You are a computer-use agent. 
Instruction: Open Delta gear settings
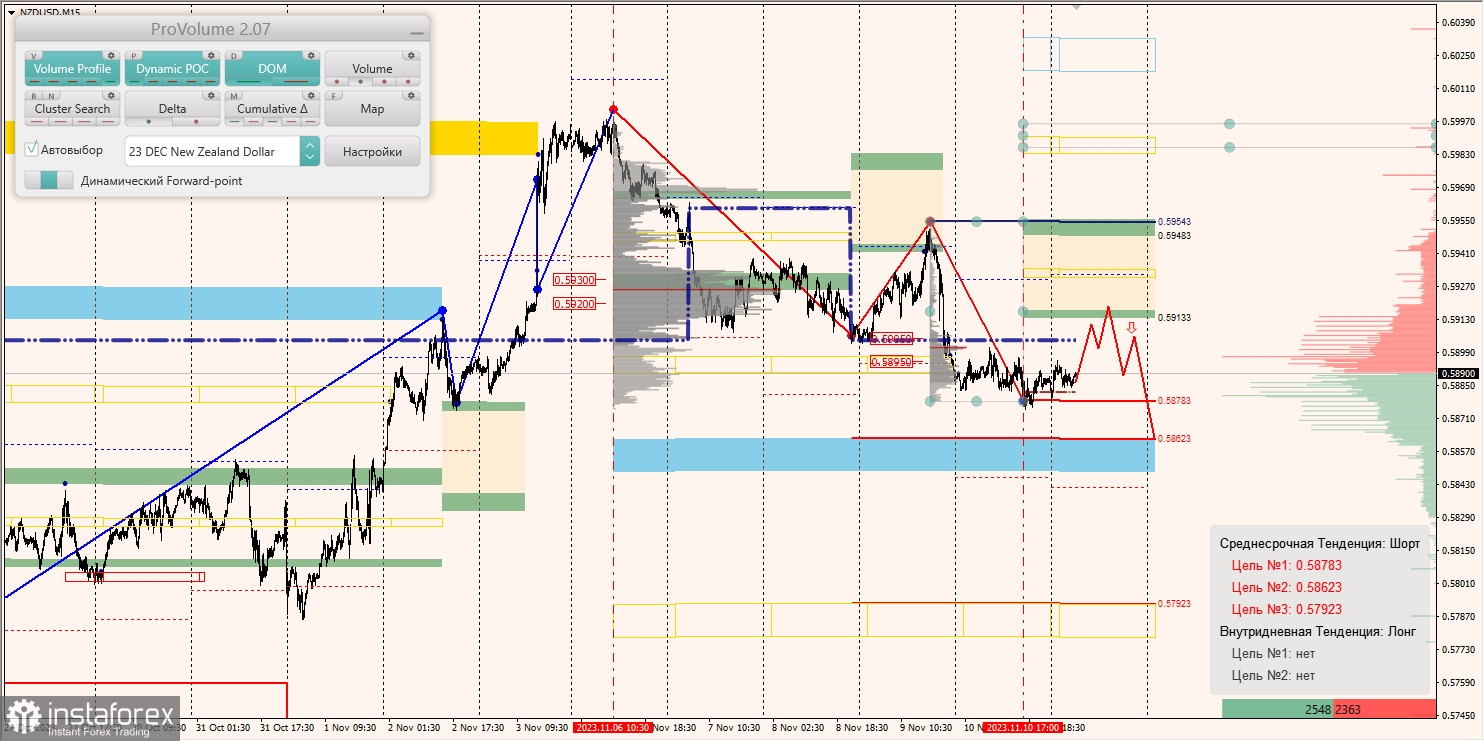click(x=211, y=95)
